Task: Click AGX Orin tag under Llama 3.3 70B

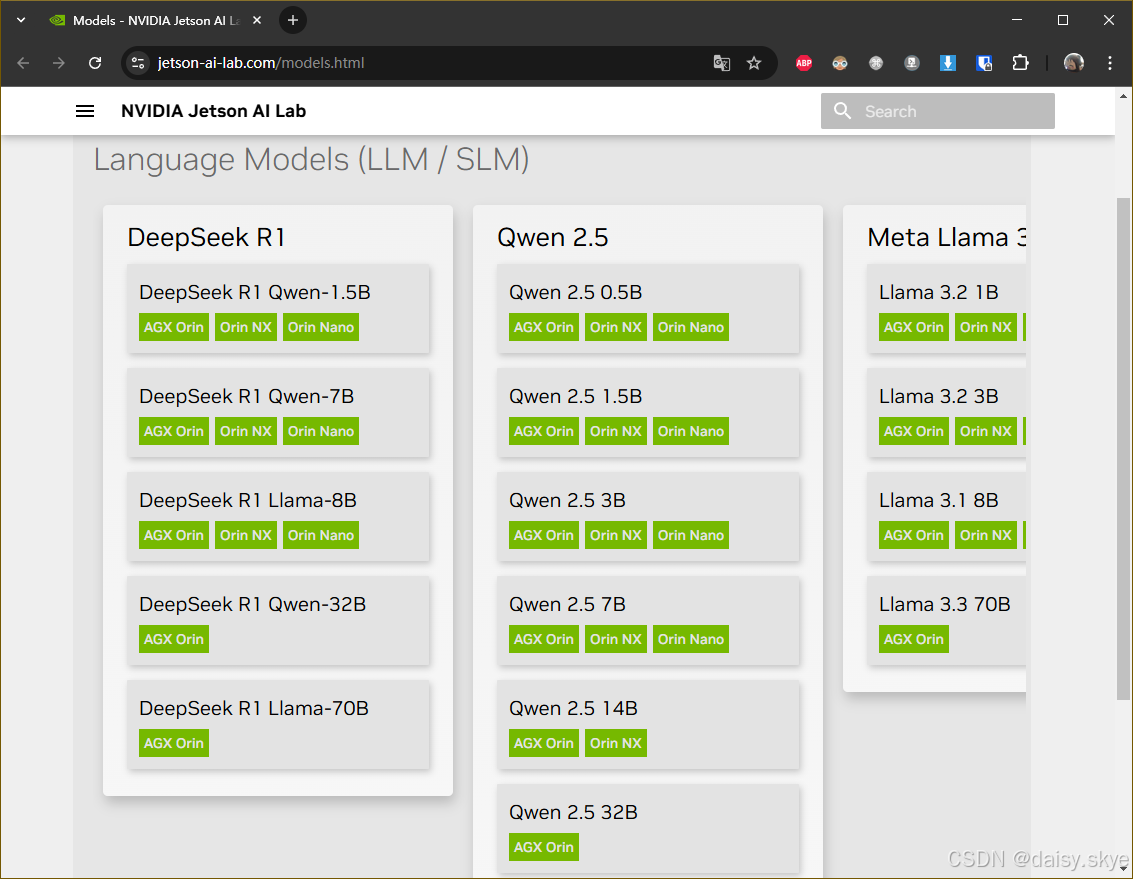Action: click(913, 639)
